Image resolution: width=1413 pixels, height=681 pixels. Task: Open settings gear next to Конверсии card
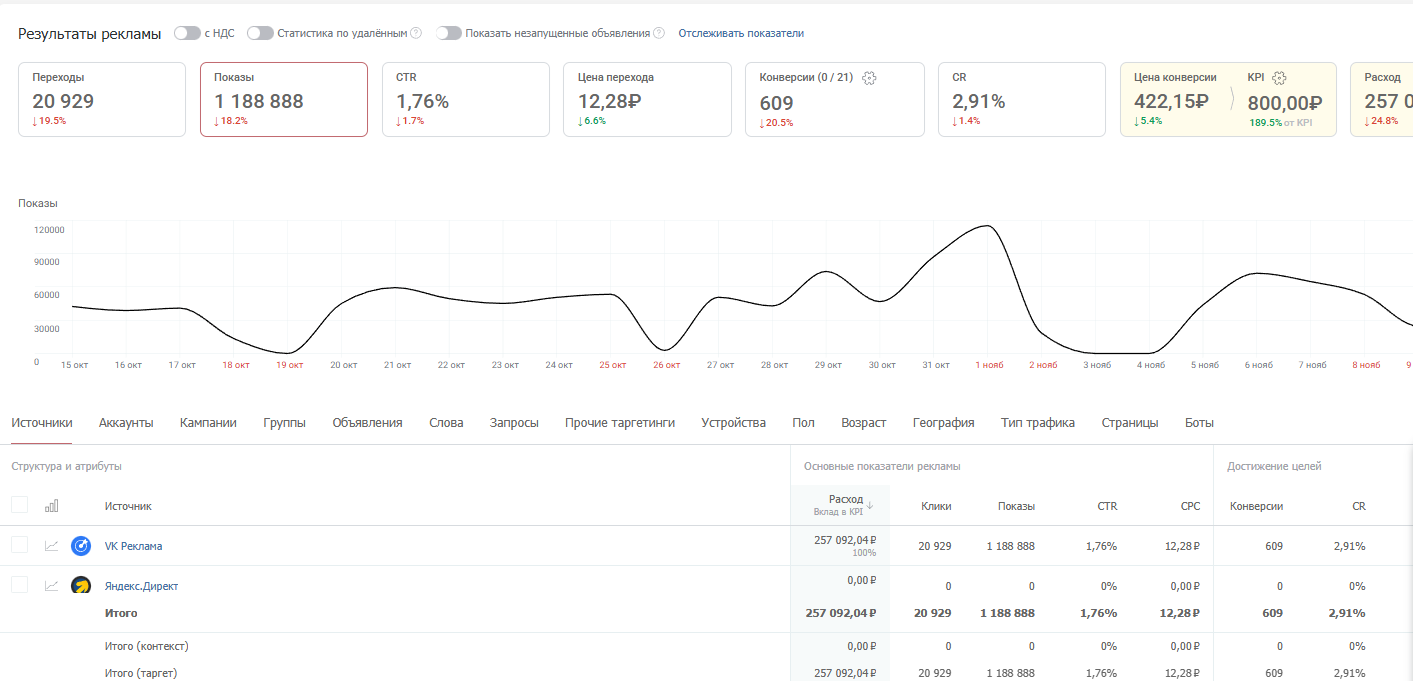(x=869, y=78)
